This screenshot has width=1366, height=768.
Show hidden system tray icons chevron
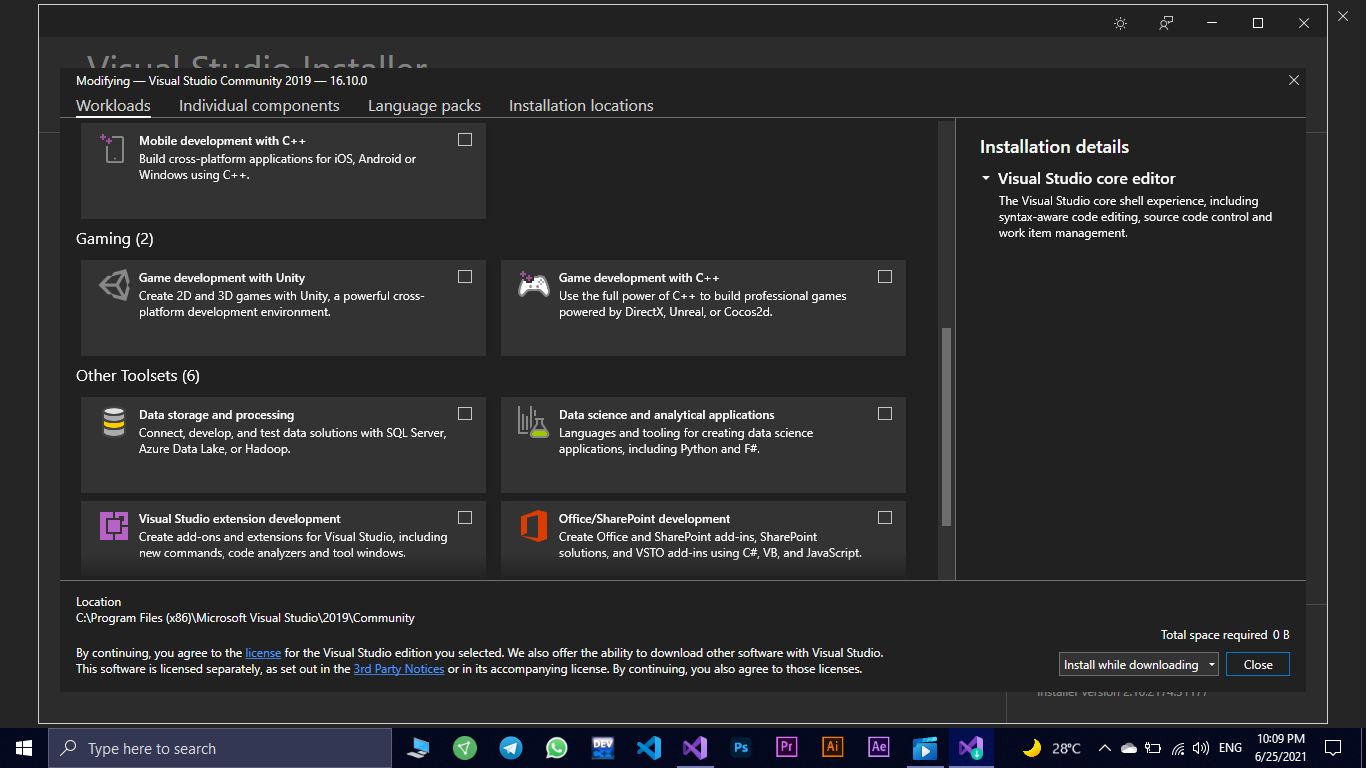[x=1105, y=748]
